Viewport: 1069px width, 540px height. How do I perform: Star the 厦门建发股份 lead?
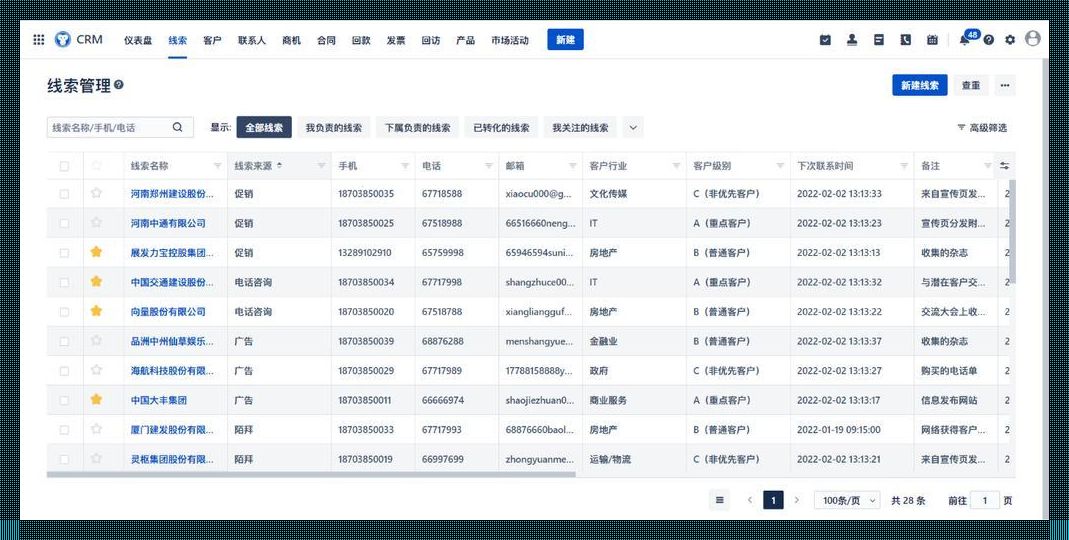click(x=96, y=429)
